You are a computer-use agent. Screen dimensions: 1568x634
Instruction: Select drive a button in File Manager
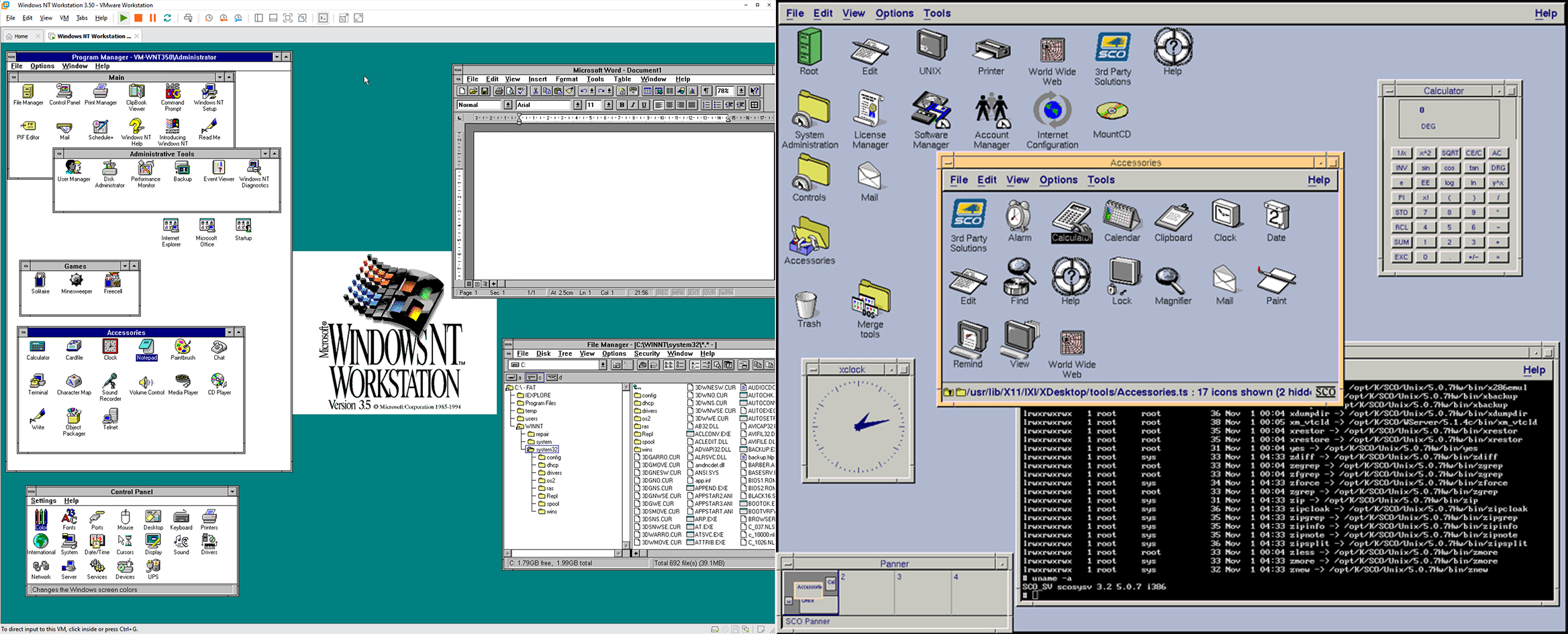pos(514,377)
